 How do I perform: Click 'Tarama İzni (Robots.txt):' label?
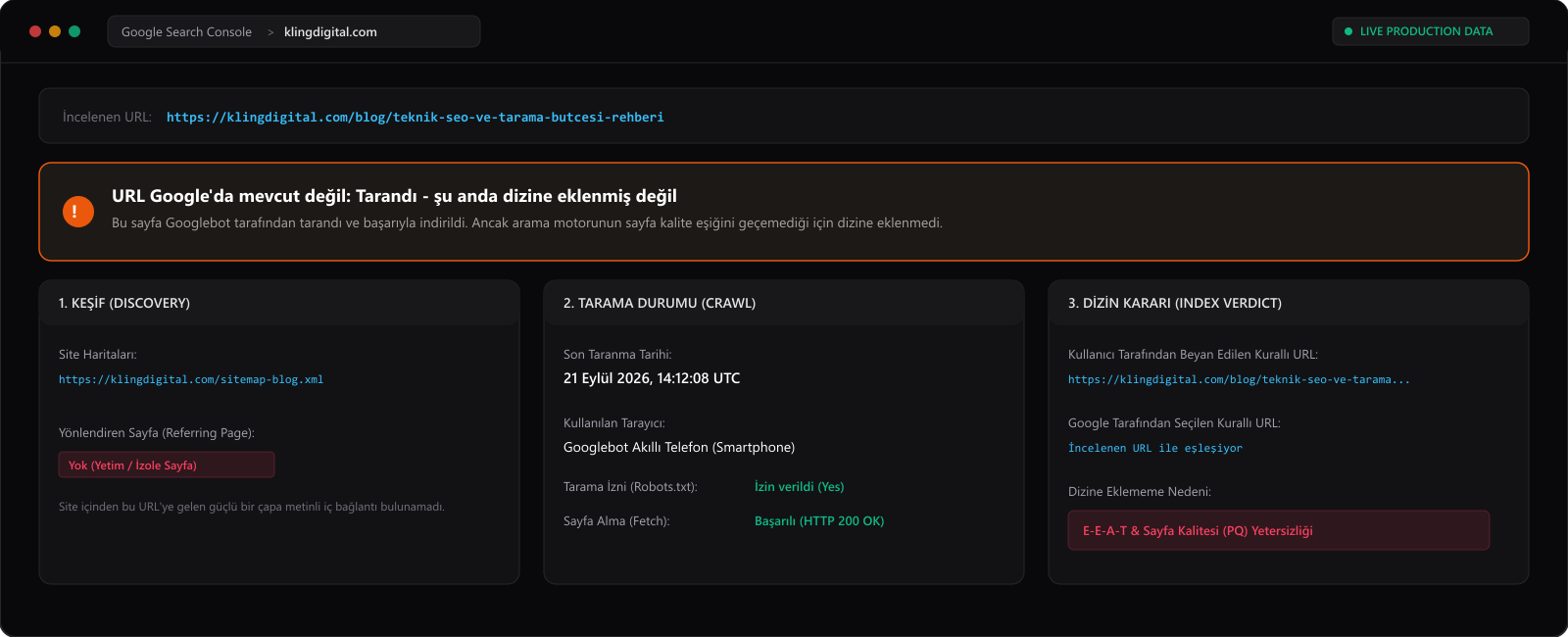(x=630, y=486)
